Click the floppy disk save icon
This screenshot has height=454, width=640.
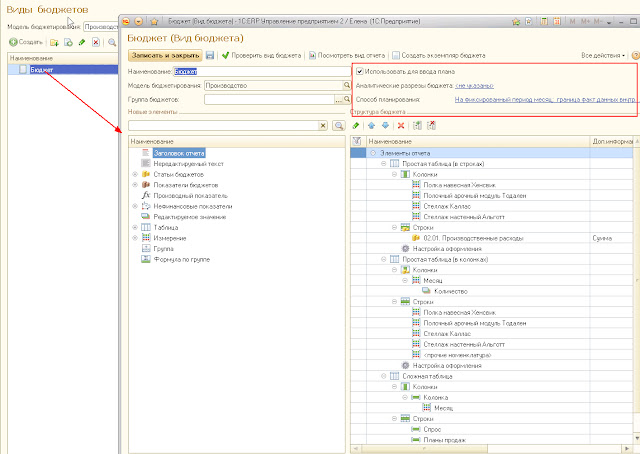(210, 55)
